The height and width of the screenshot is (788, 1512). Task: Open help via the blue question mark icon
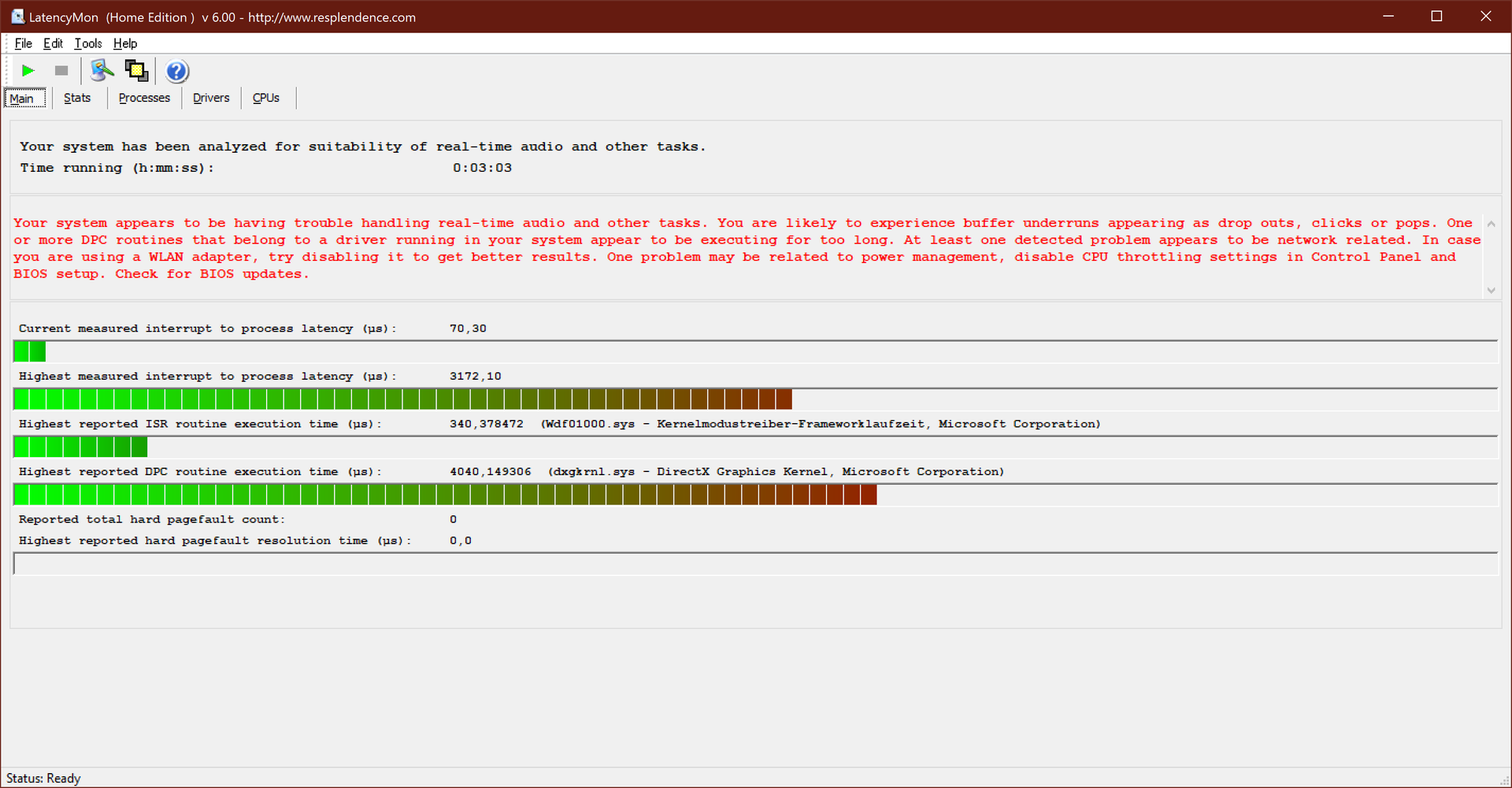point(177,71)
